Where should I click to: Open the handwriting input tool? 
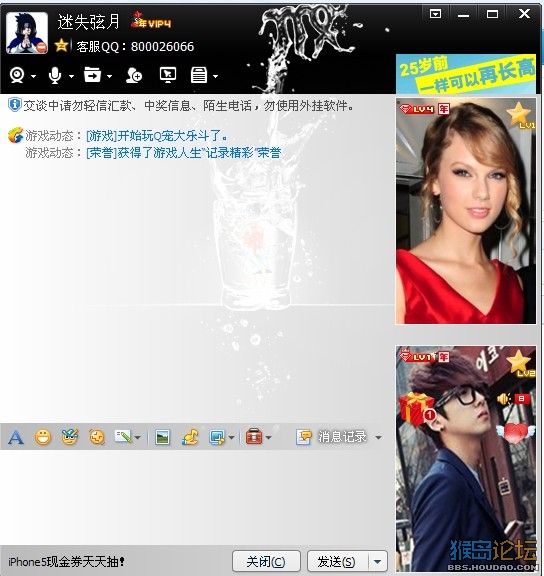123,437
